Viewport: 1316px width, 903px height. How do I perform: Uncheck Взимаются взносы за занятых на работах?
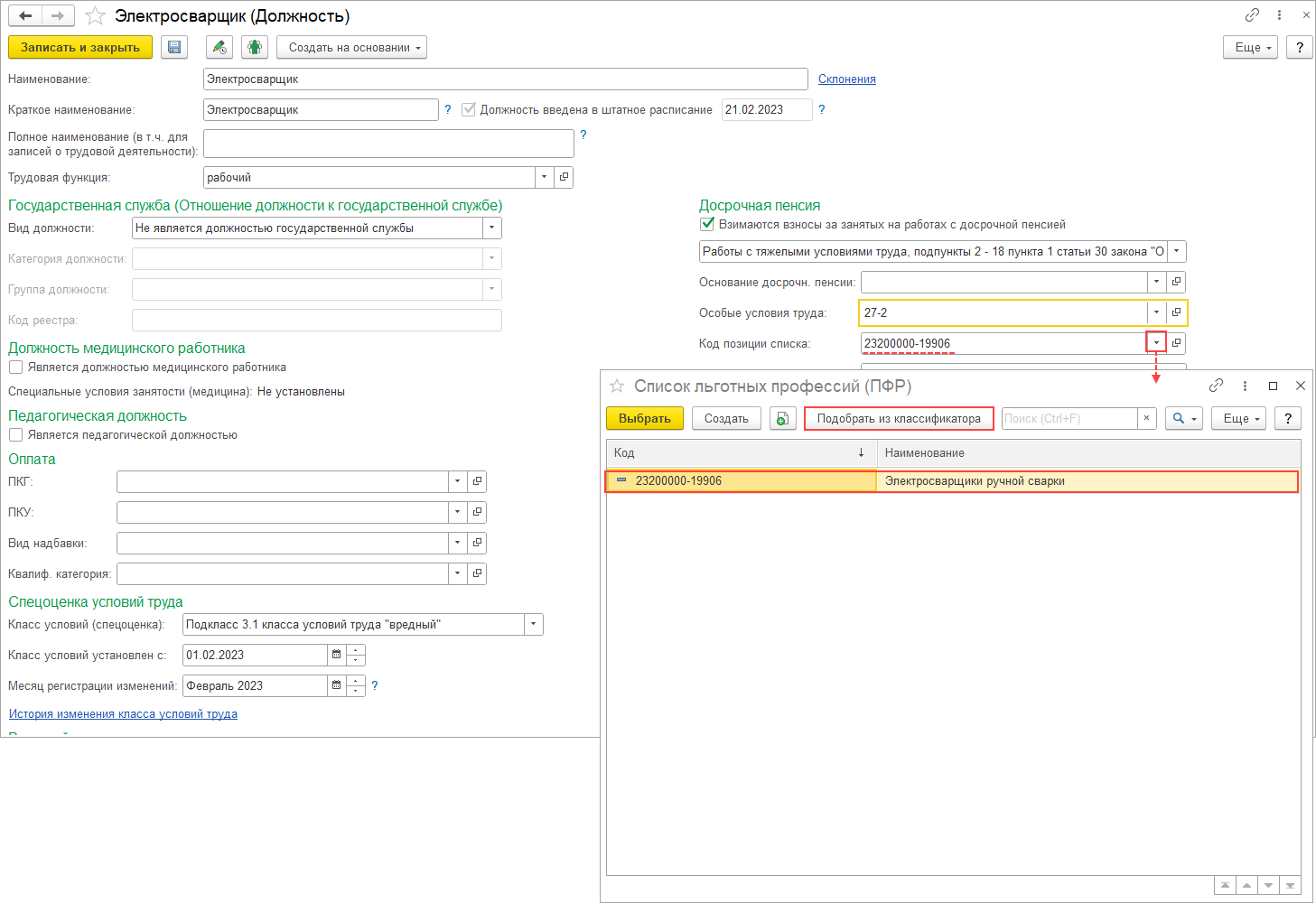click(707, 224)
